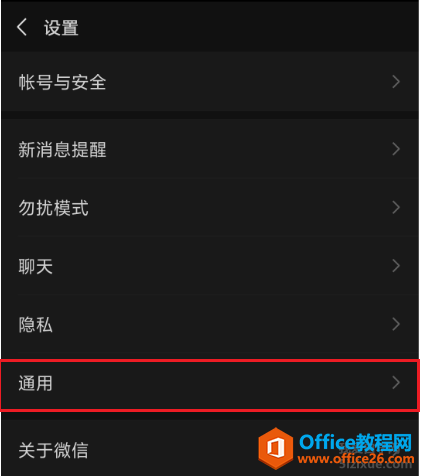The image size is (421, 476).
Task: Click the orange Office logo icon
Action: [x=276, y=448]
